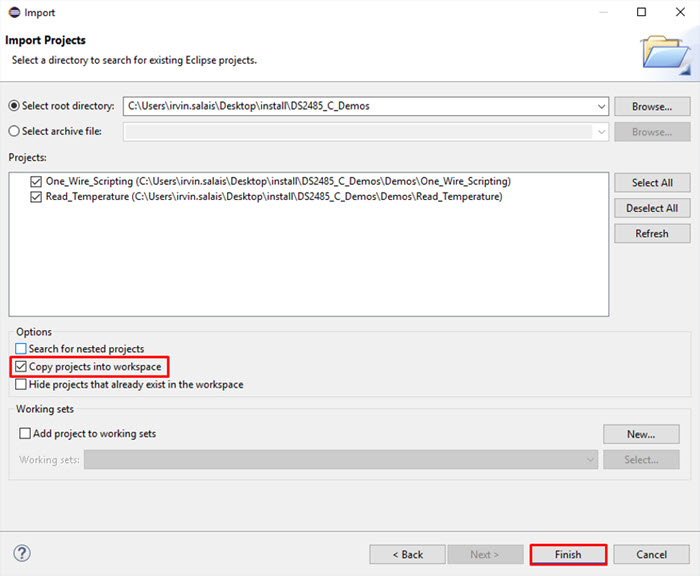Click the Next > button
Screen dimensions: 700x576
tap(485, 555)
